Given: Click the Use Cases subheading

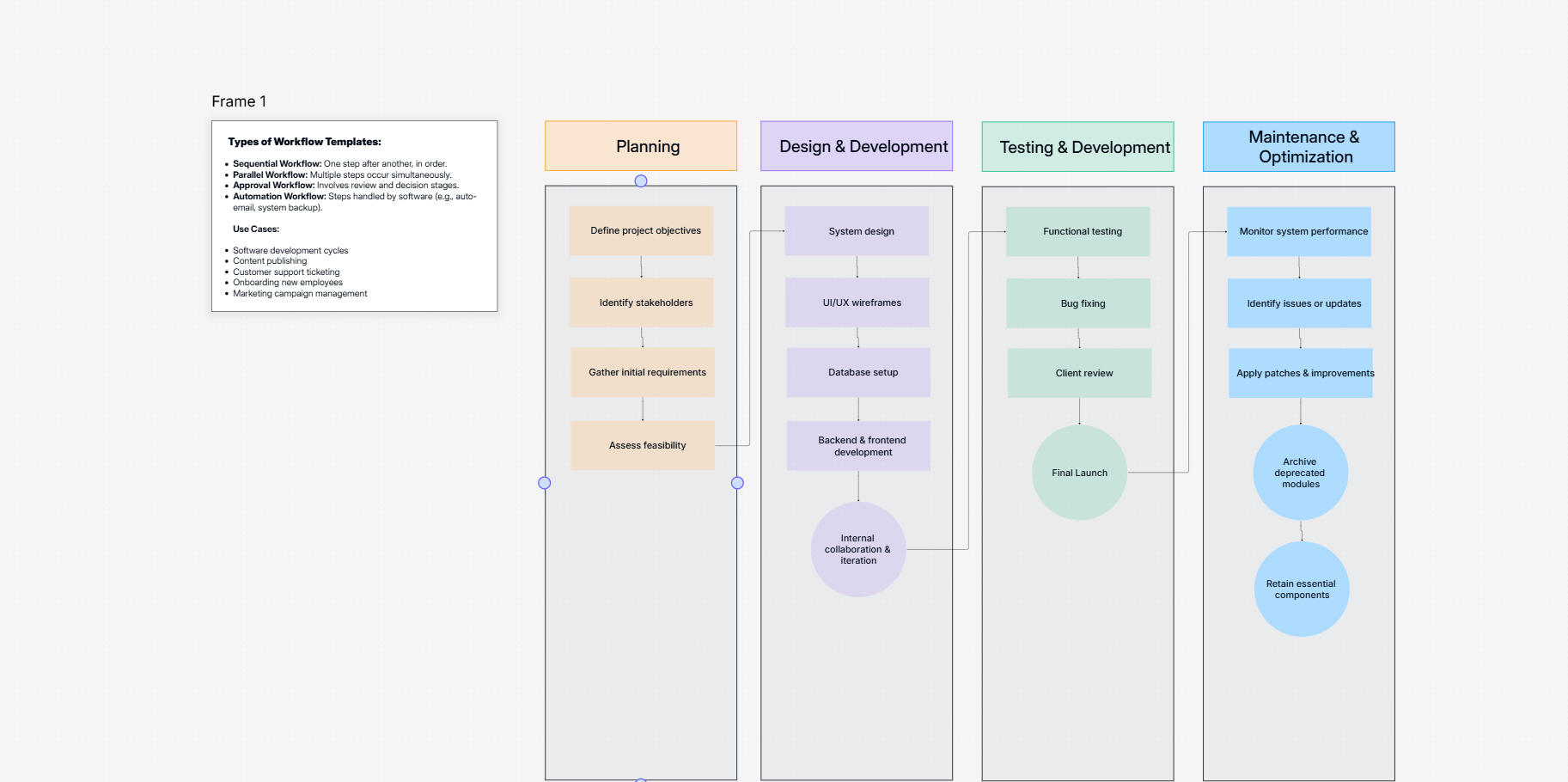Looking at the screenshot, I should tap(256, 229).
